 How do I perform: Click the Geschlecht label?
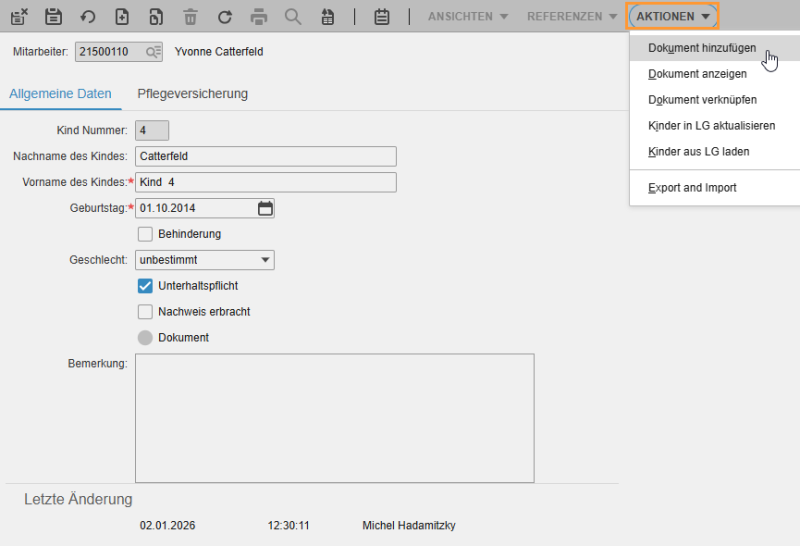click(98, 260)
